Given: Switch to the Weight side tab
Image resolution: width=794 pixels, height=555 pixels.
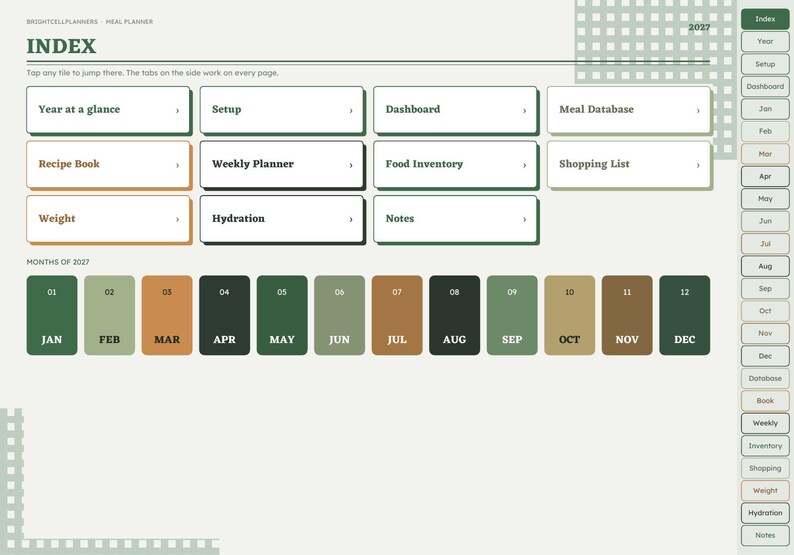Looking at the screenshot, I should pyautogui.click(x=765, y=491).
